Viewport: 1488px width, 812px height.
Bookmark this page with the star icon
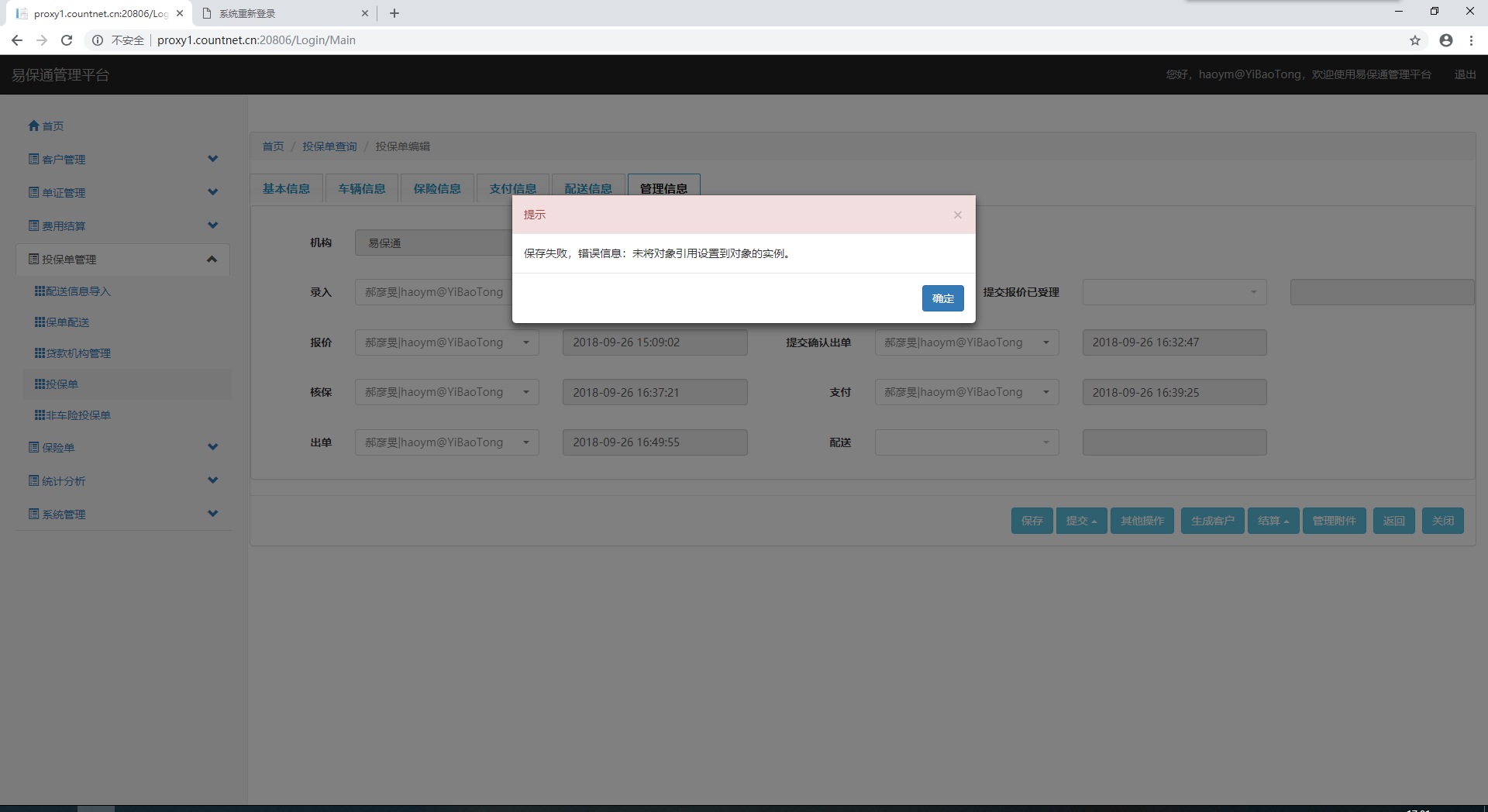point(1415,40)
